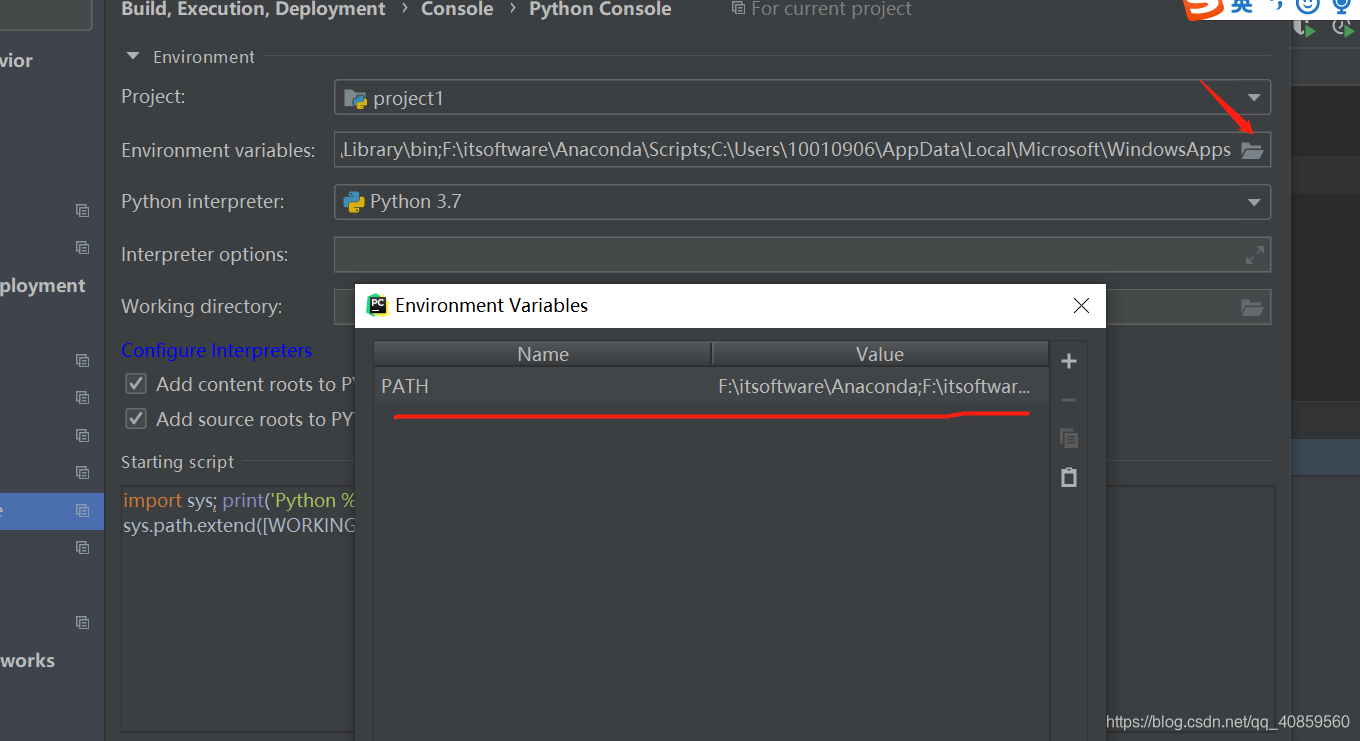
Task: Click the PyCharm logo in dialog title bar
Action: (x=378, y=305)
